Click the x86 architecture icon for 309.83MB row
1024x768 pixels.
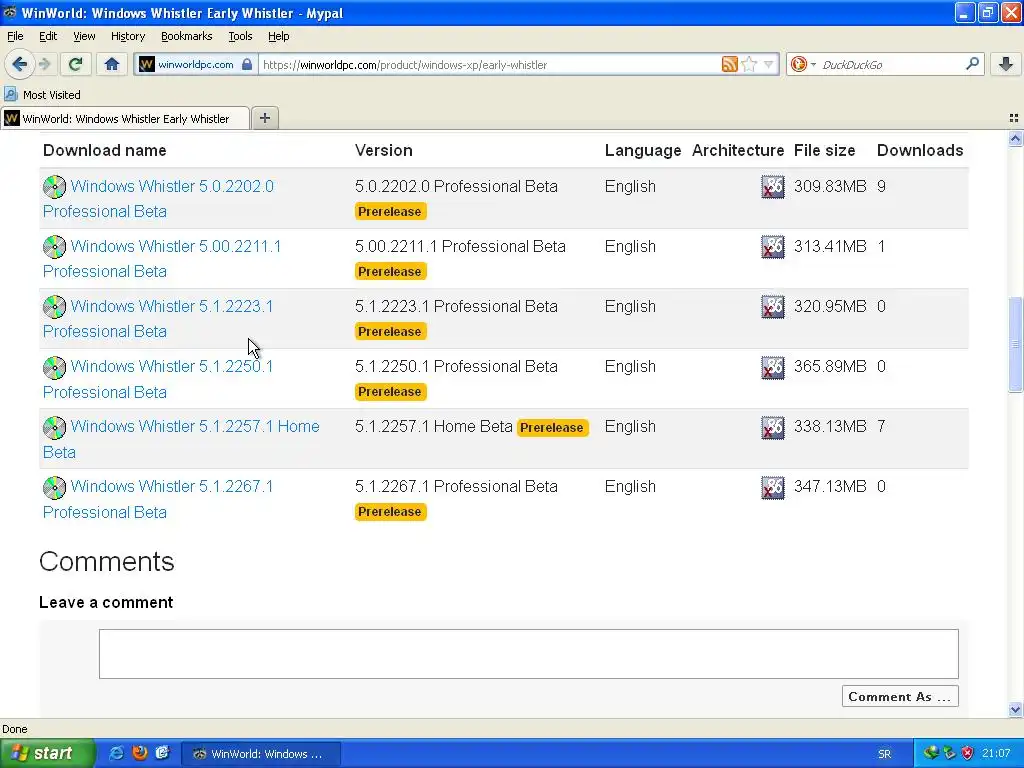(773, 187)
